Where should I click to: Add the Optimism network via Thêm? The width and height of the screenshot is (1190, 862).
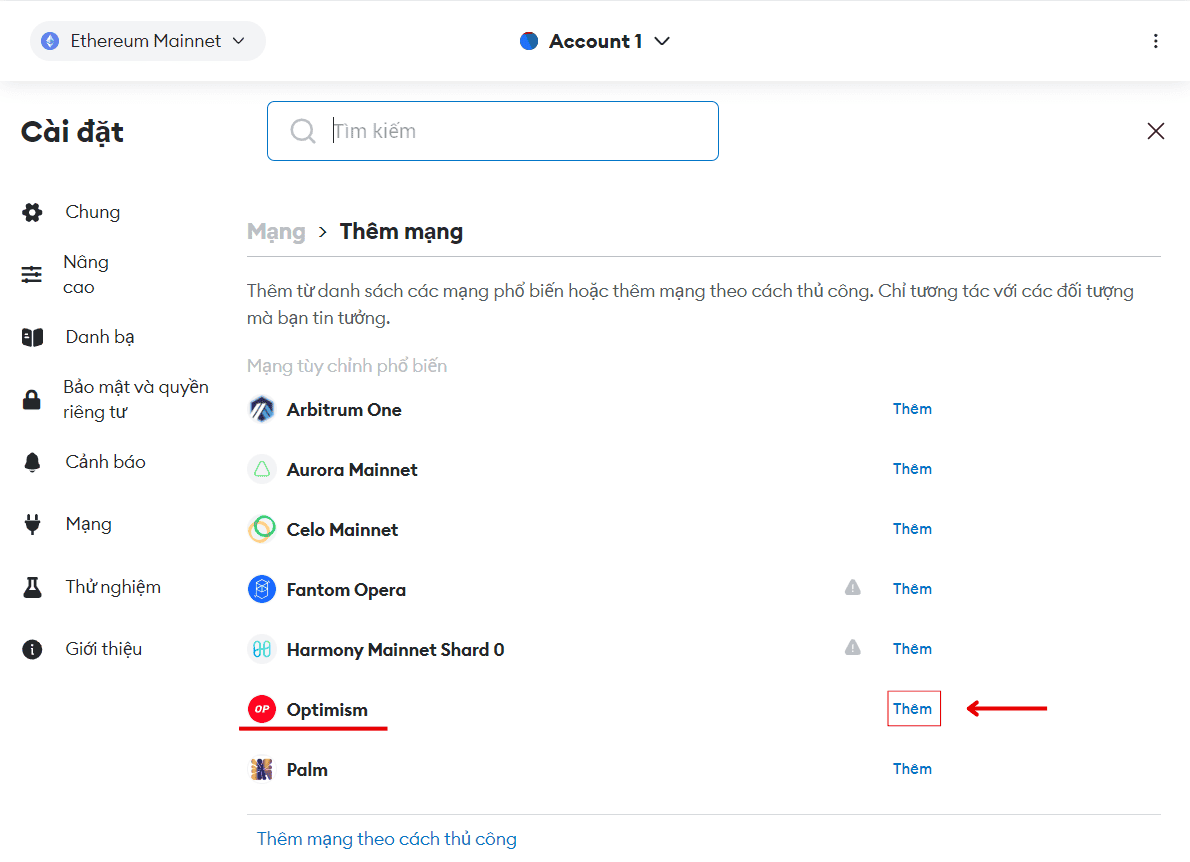pyautogui.click(x=912, y=709)
